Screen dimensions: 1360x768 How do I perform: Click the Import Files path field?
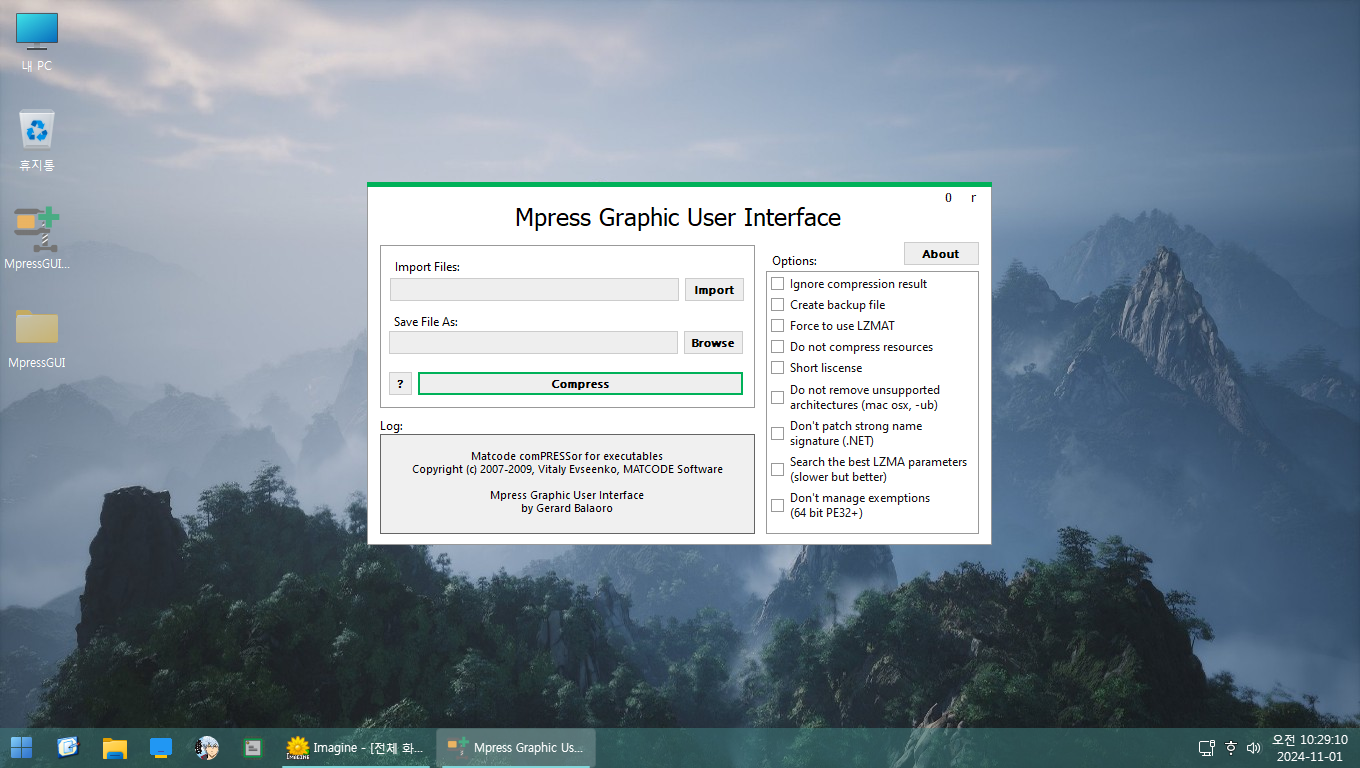(534, 290)
